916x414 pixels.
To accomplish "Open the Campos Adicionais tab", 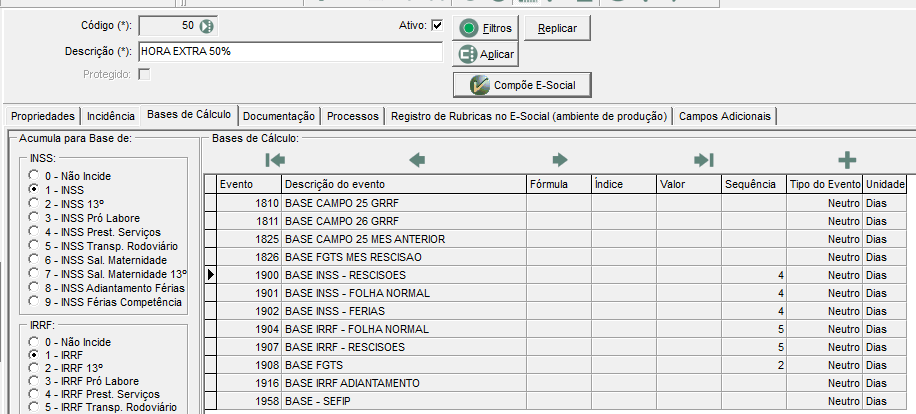I will pyautogui.click(x=724, y=116).
